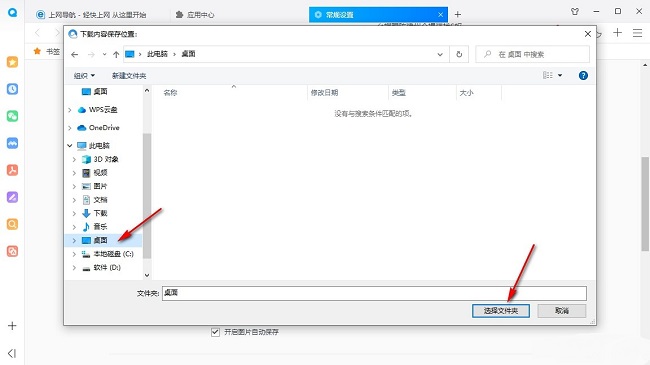Click the browser logo at top left
Screen dimensions: 650x365
click(12, 12)
